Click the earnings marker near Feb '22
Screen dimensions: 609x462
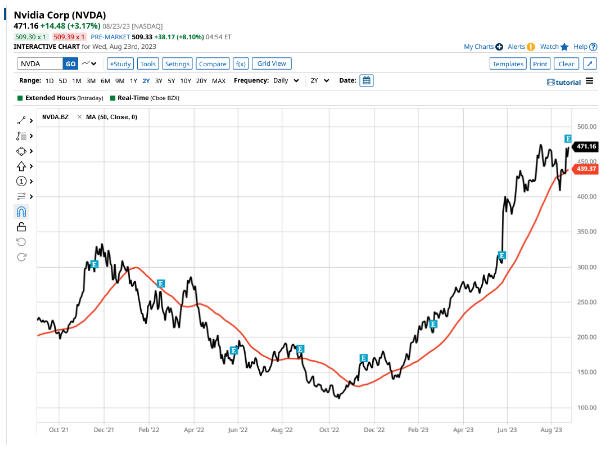[x=161, y=283]
